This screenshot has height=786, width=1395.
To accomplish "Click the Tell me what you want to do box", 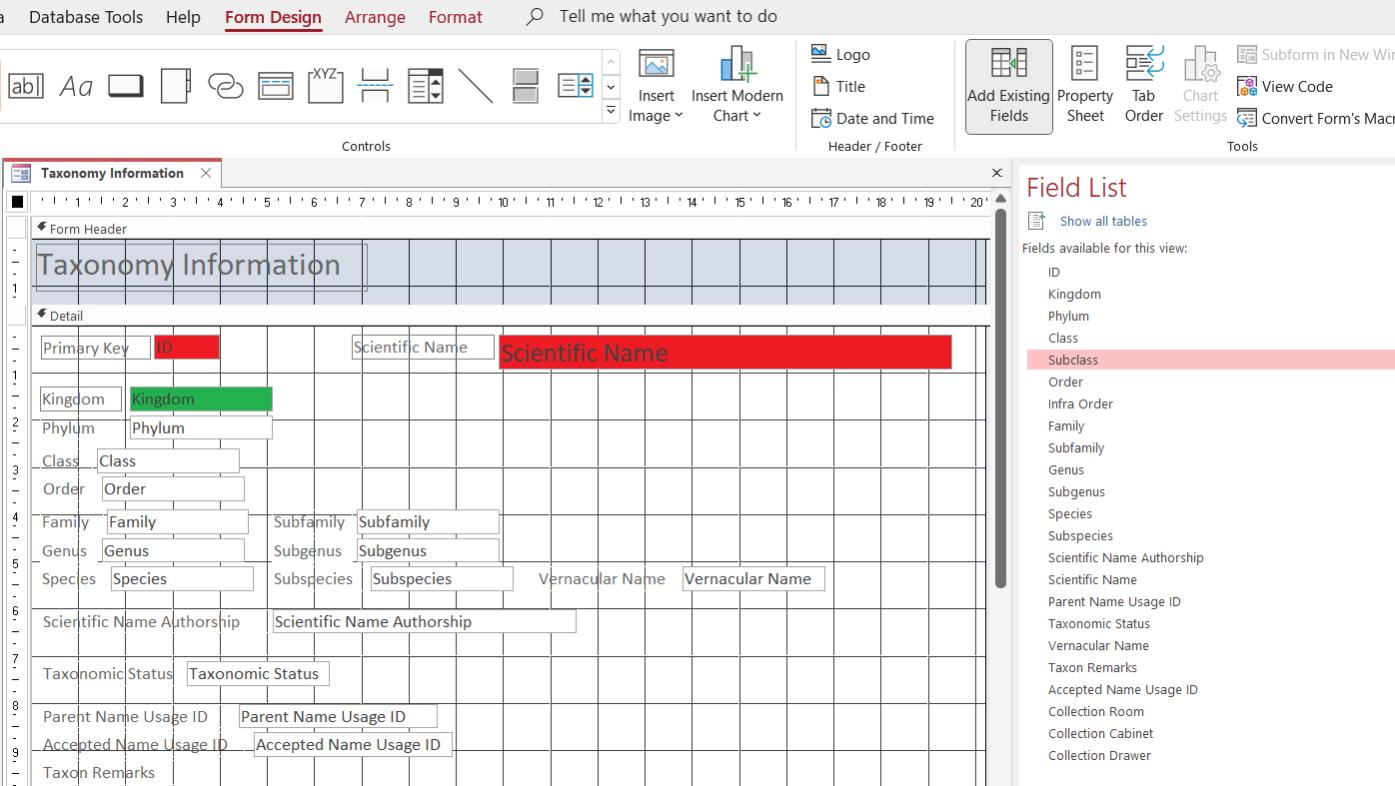I will tap(668, 17).
